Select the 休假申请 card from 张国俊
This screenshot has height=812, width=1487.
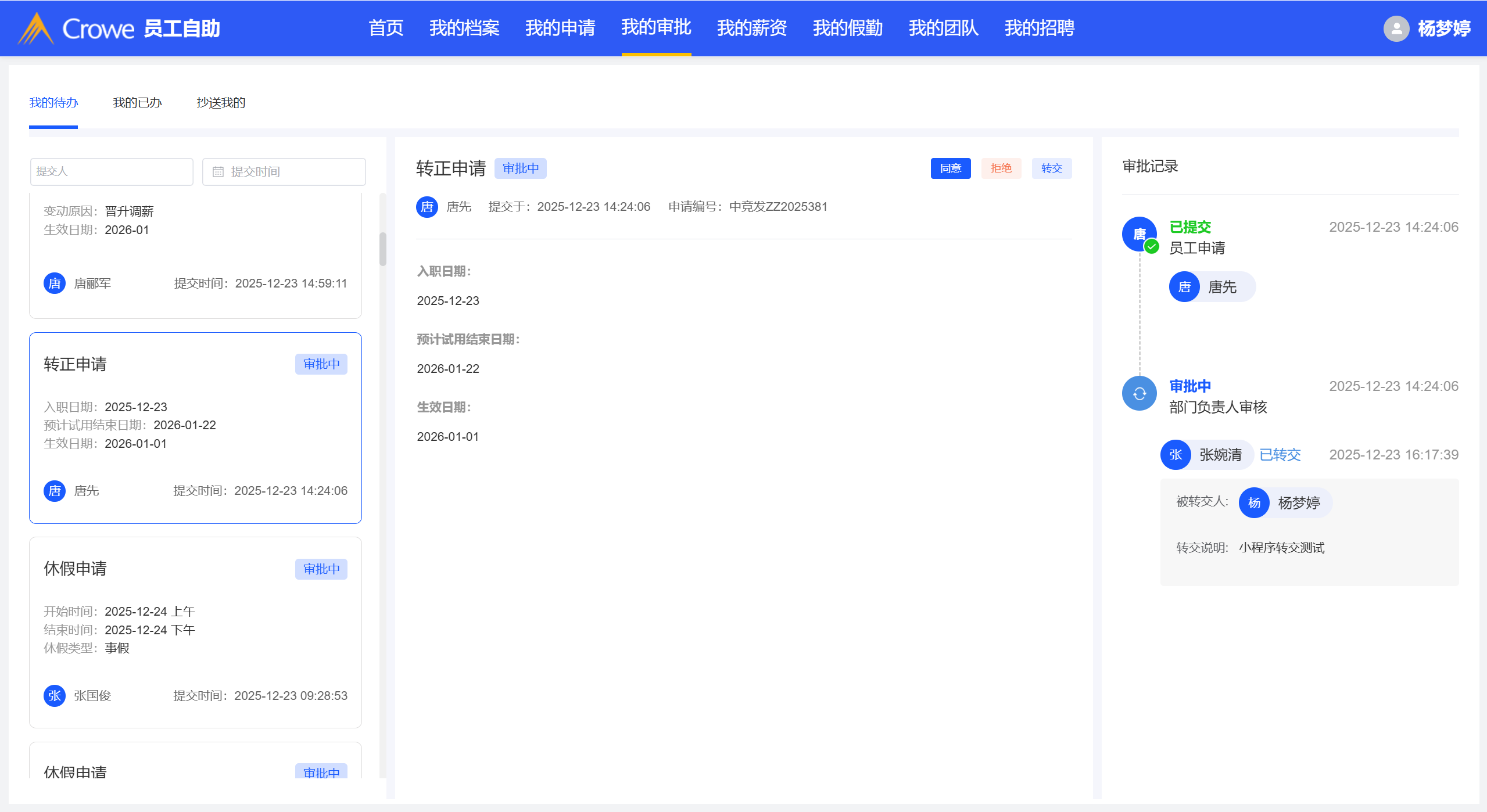coord(195,632)
